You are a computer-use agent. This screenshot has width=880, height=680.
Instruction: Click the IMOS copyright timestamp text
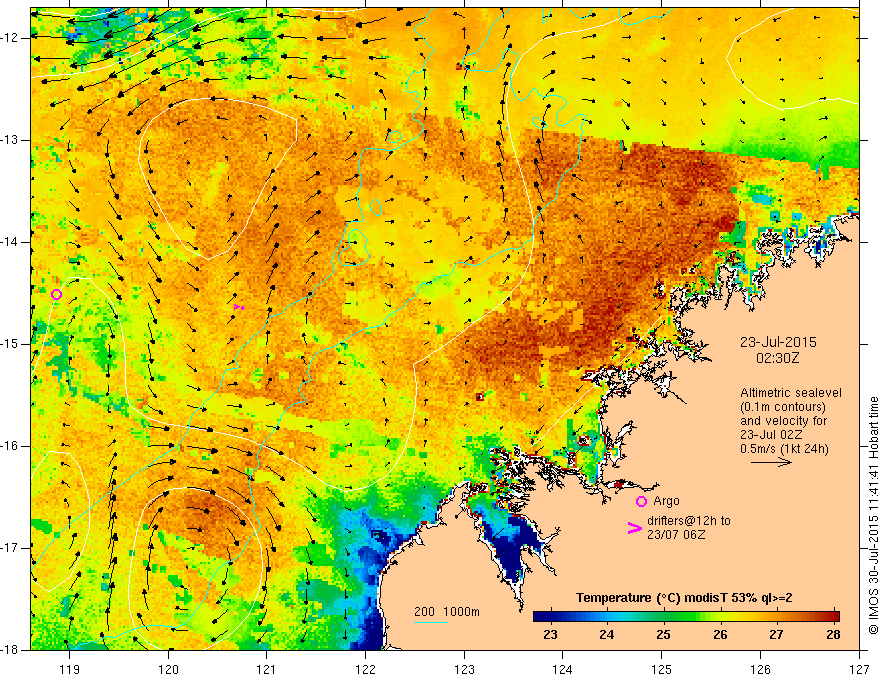[873, 516]
